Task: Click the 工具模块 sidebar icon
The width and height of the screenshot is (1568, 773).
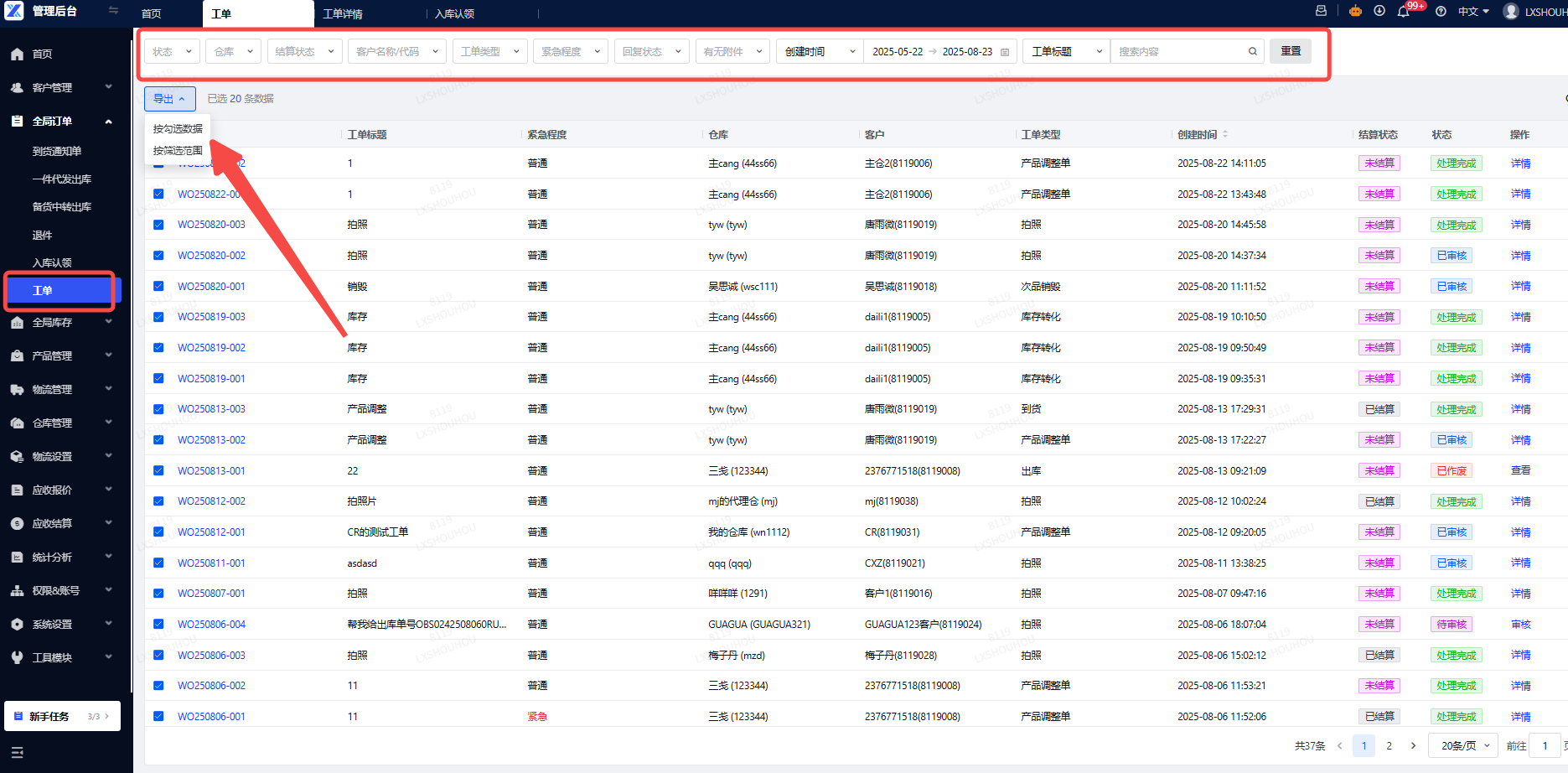Action: 17,657
